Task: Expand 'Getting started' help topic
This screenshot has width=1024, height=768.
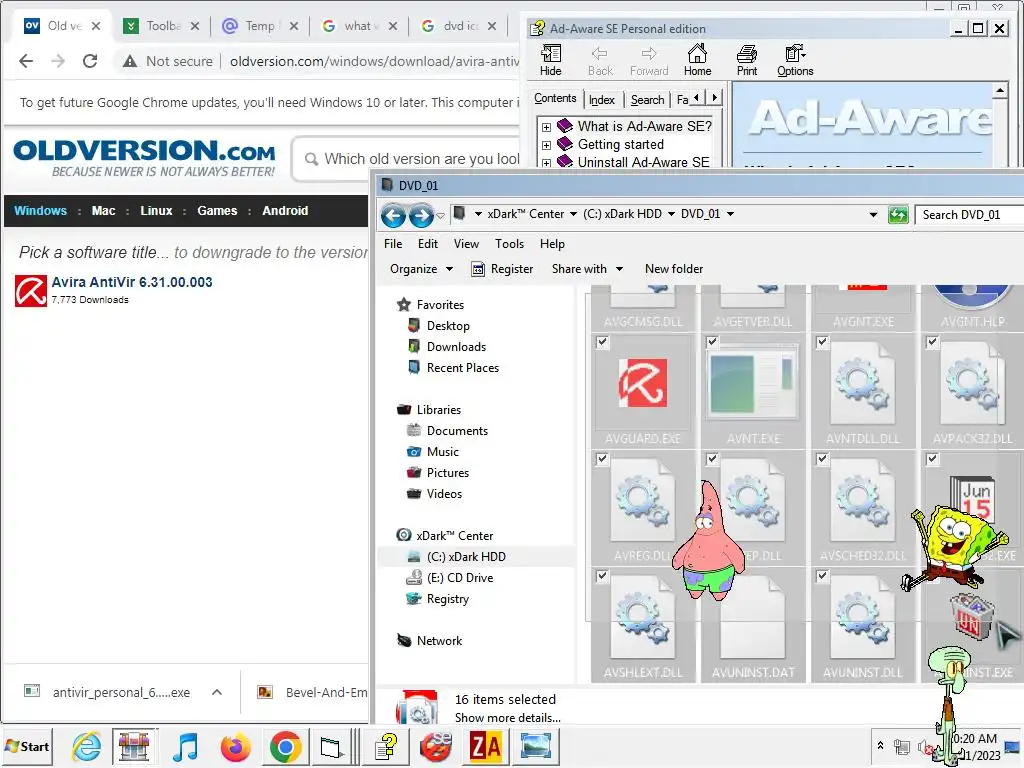Action: click(x=546, y=145)
